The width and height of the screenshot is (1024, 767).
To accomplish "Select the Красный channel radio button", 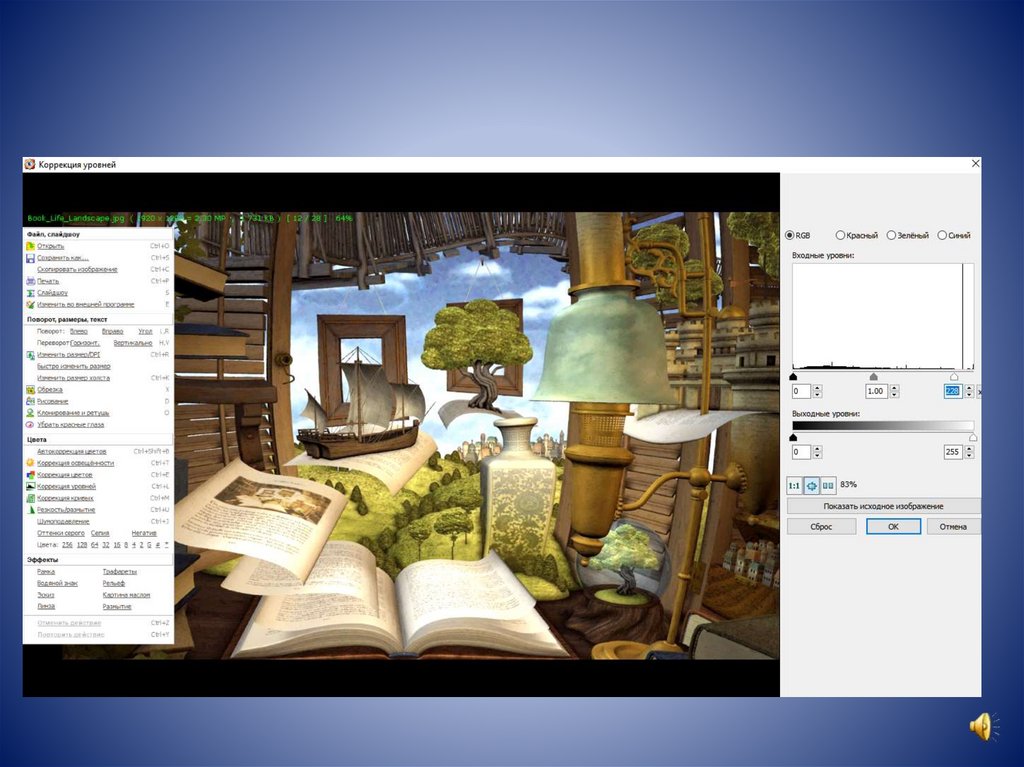I will coord(840,235).
